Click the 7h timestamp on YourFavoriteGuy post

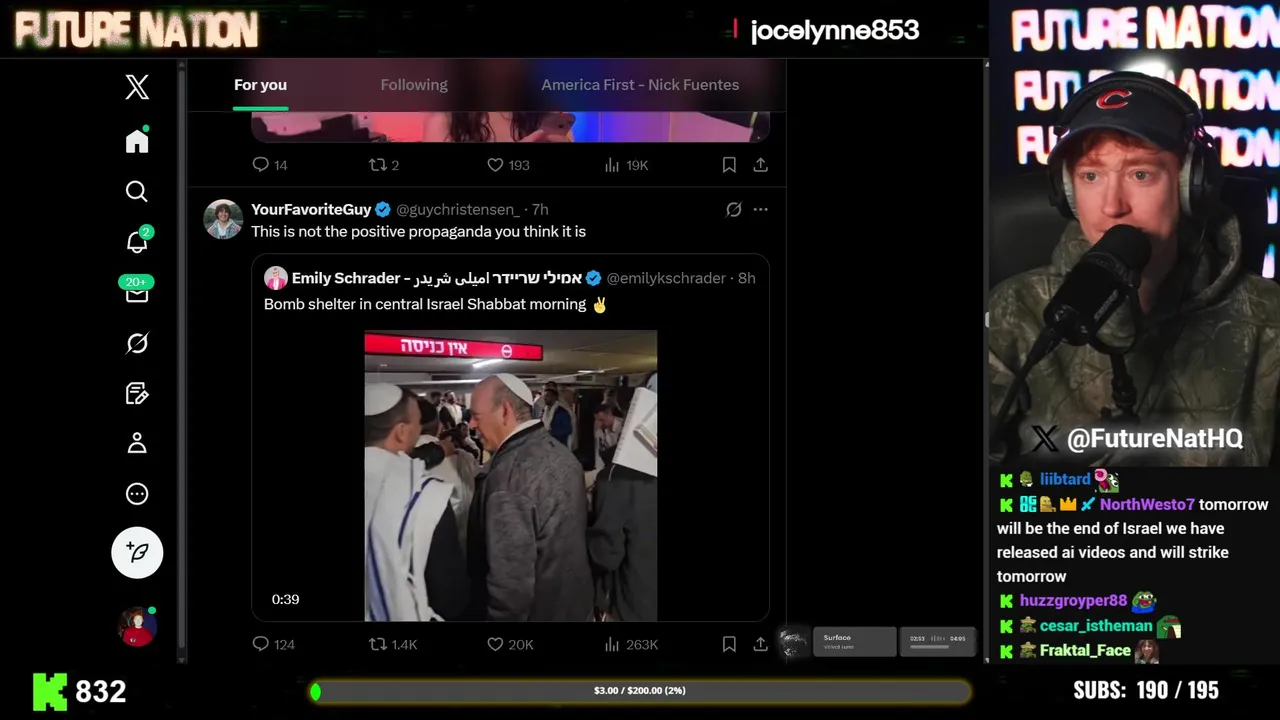tap(540, 209)
